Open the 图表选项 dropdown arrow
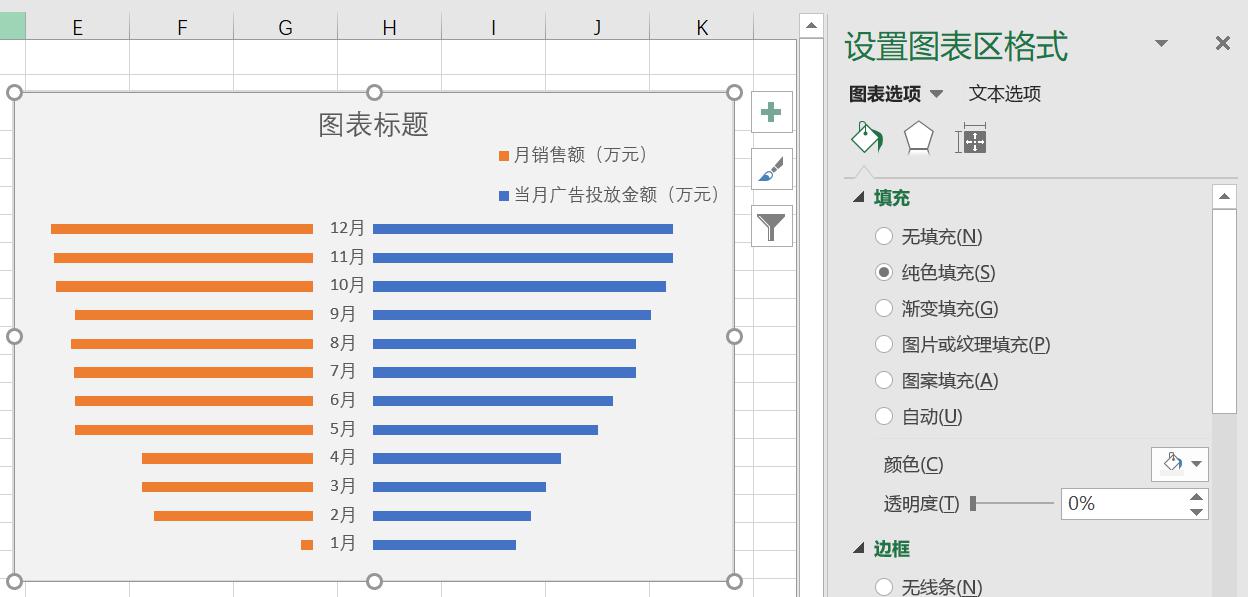 (937, 94)
